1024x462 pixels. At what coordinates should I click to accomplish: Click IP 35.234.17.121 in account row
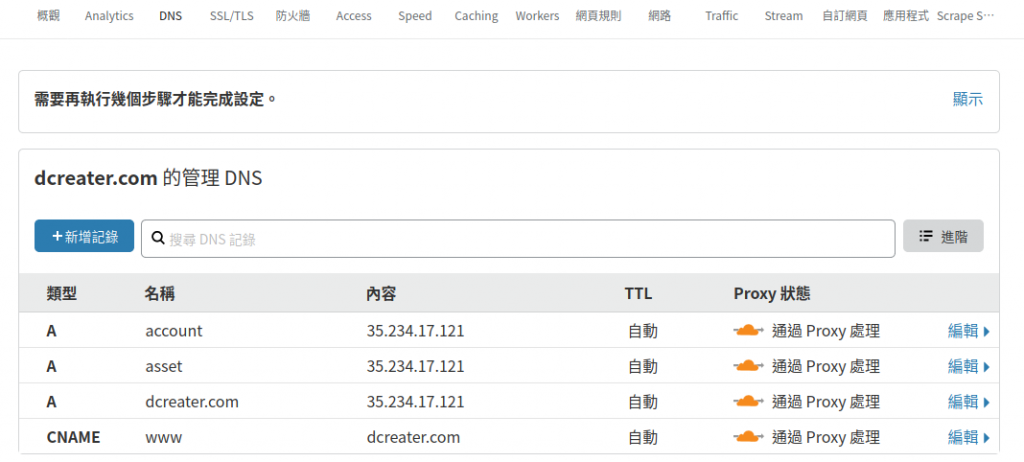coord(415,331)
